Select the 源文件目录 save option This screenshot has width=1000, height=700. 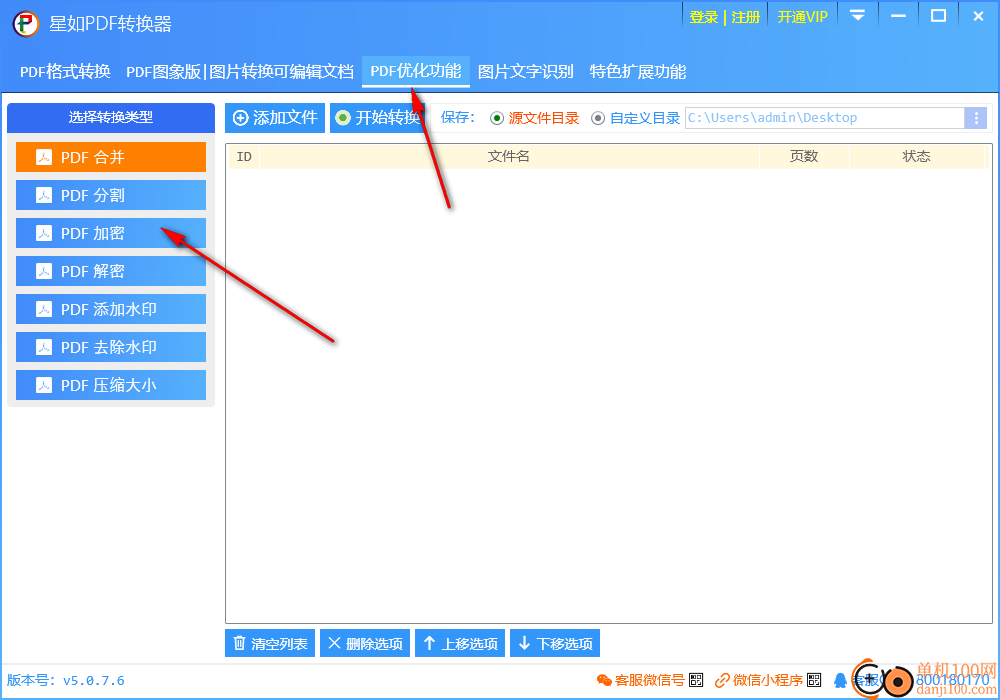pyautogui.click(x=534, y=118)
